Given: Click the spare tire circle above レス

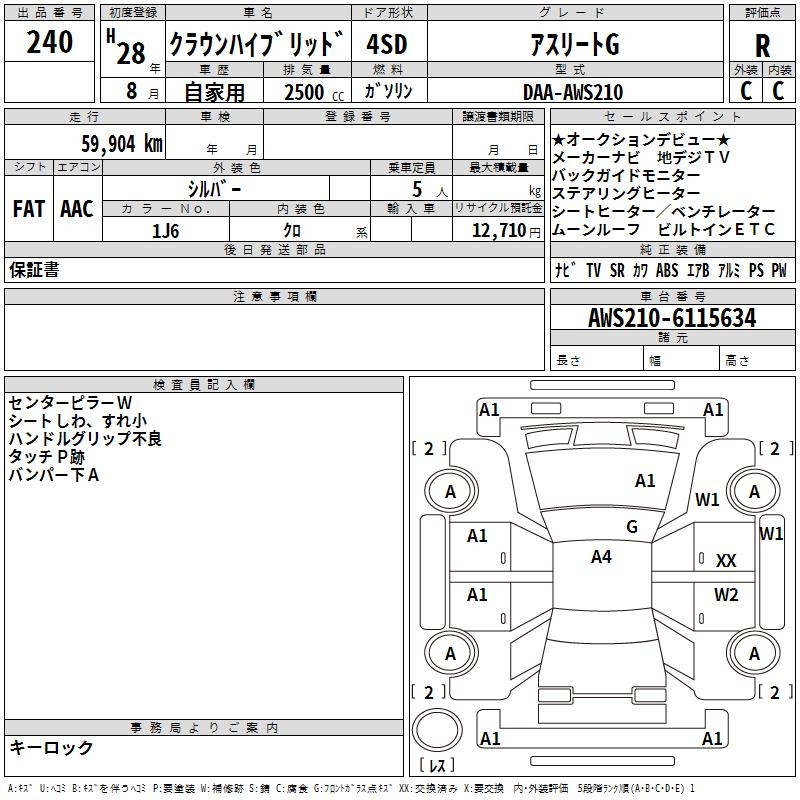Looking at the screenshot, I should click(x=437, y=730).
